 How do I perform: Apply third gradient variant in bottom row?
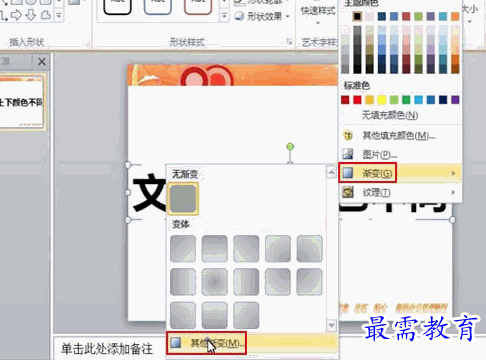point(246,315)
